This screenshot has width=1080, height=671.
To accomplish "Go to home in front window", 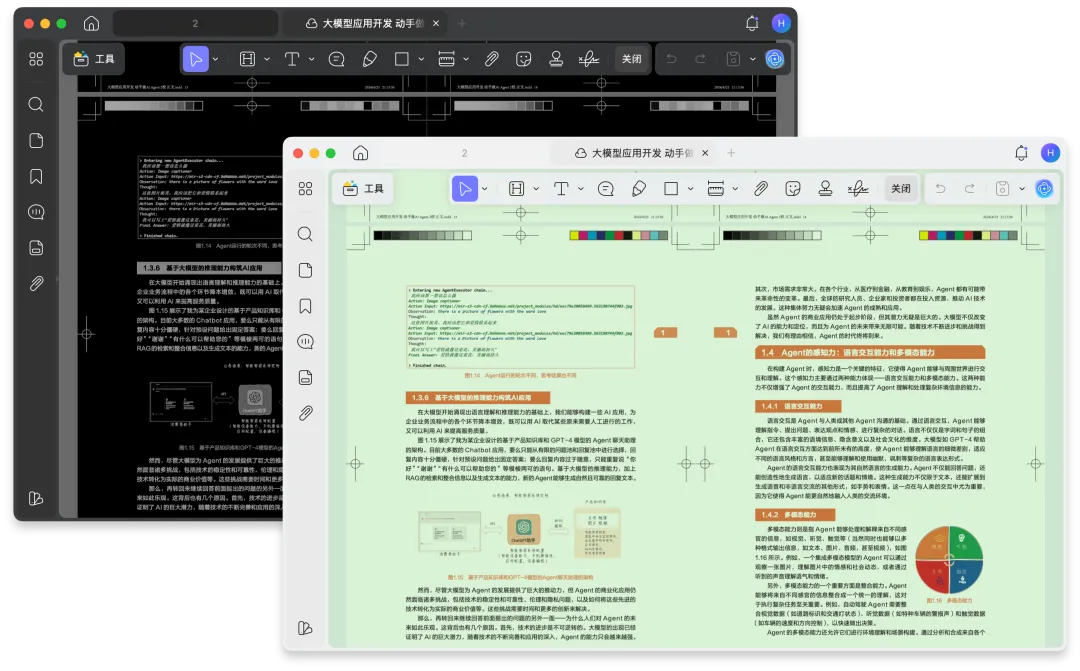I will (x=360, y=153).
